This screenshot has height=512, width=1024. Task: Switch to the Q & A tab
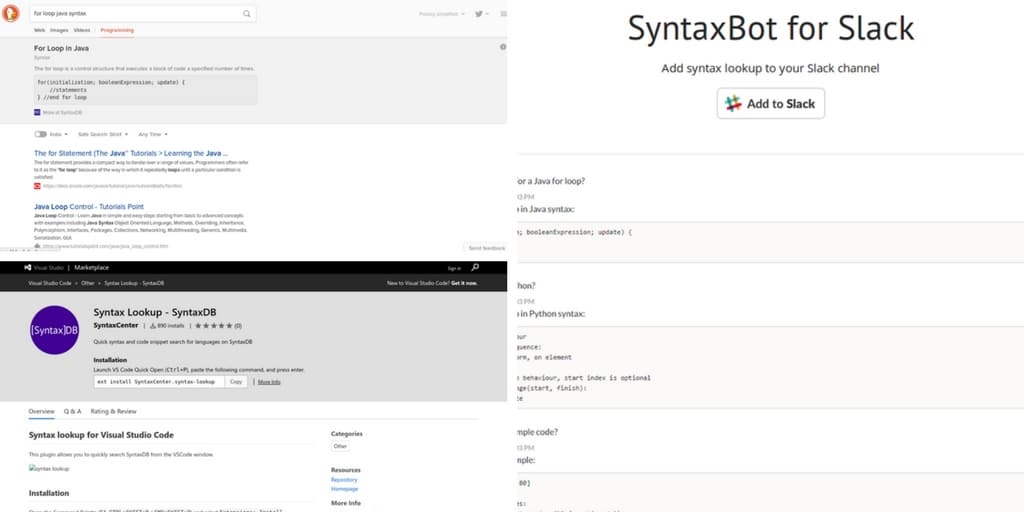click(72, 411)
